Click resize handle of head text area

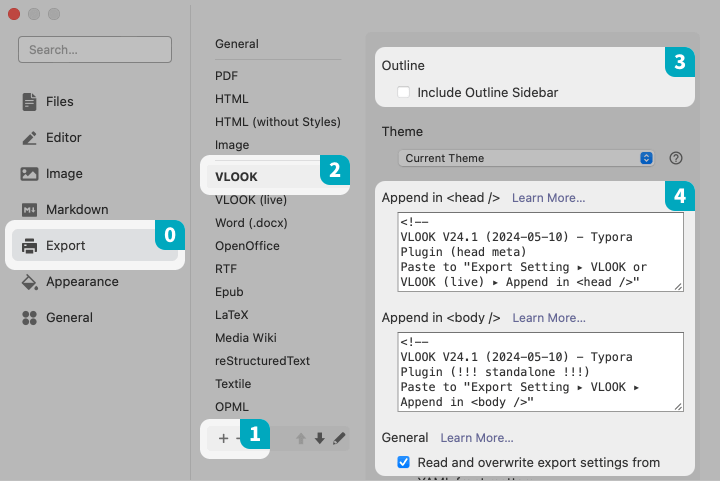point(678,286)
